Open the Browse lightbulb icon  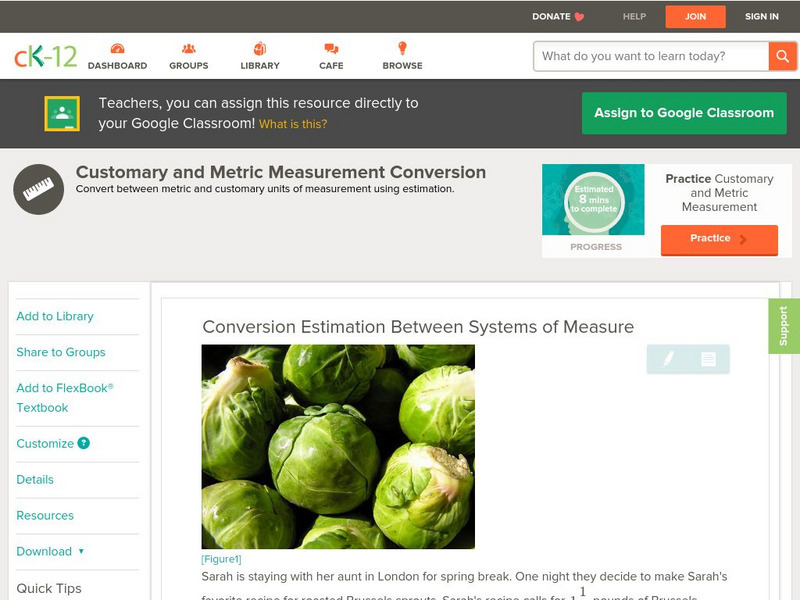click(x=403, y=48)
